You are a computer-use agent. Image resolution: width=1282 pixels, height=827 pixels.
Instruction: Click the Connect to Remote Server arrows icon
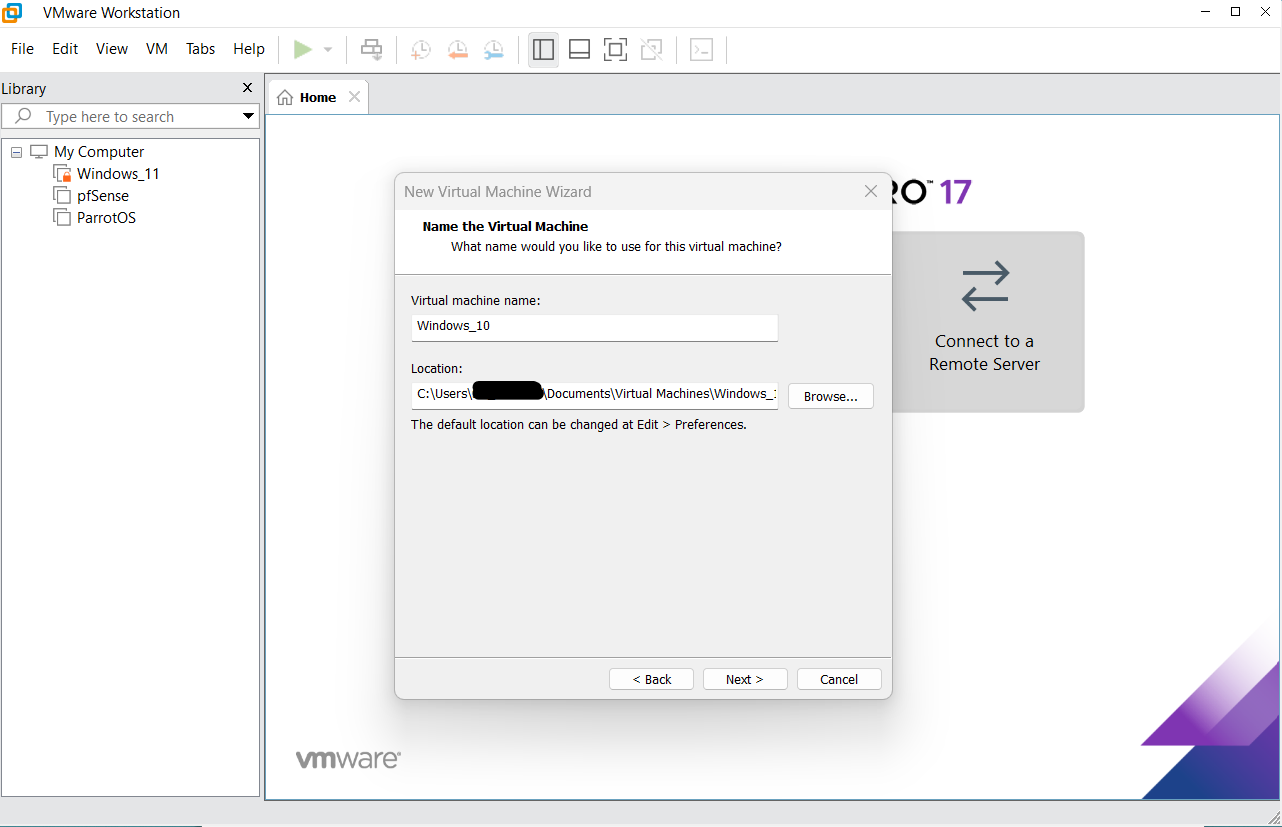click(985, 287)
